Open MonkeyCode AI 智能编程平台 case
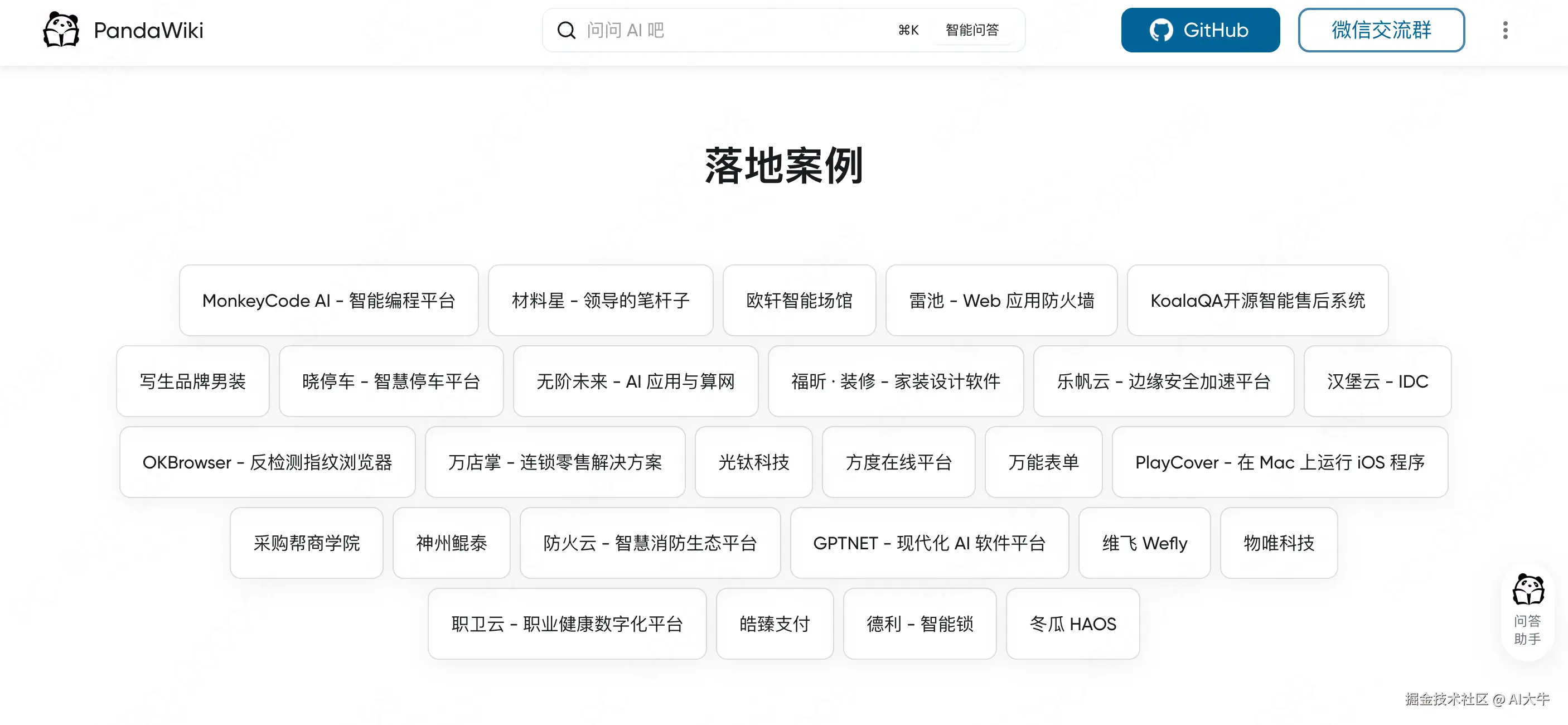The height and width of the screenshot is (725, 1568). click(328, 300)
